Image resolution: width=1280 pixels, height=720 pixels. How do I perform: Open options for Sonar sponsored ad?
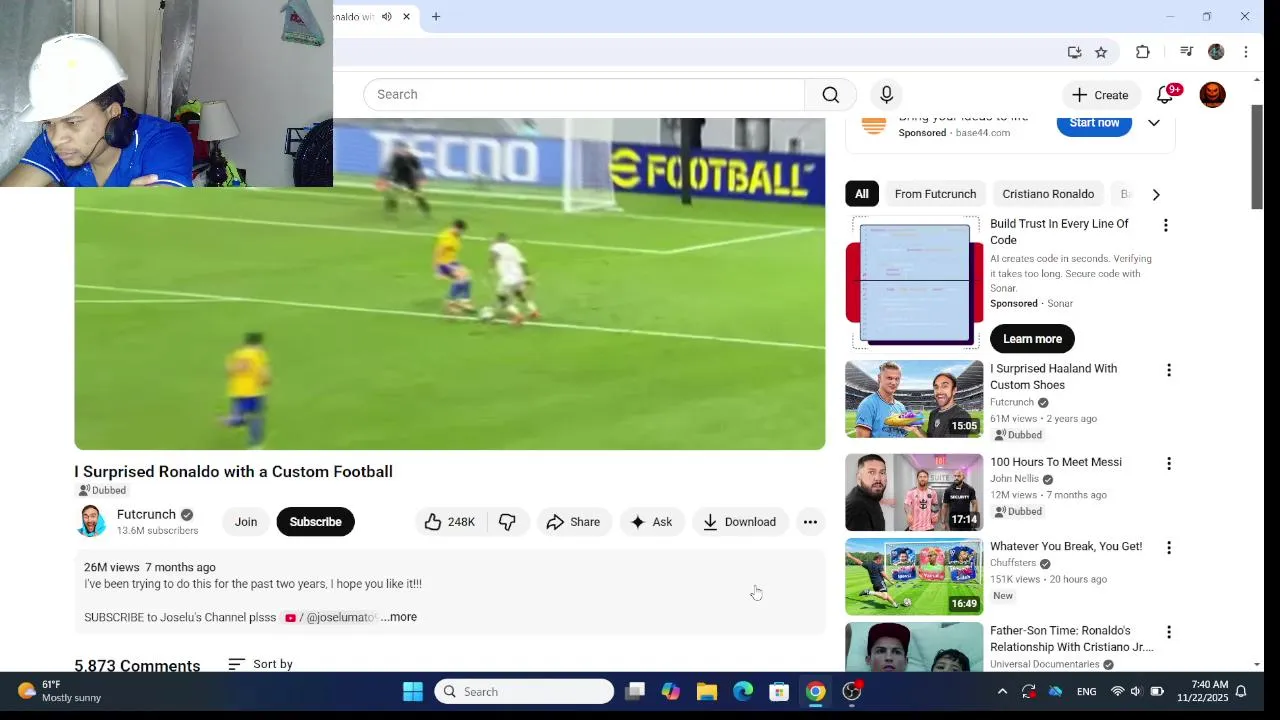click(1165, 225)
